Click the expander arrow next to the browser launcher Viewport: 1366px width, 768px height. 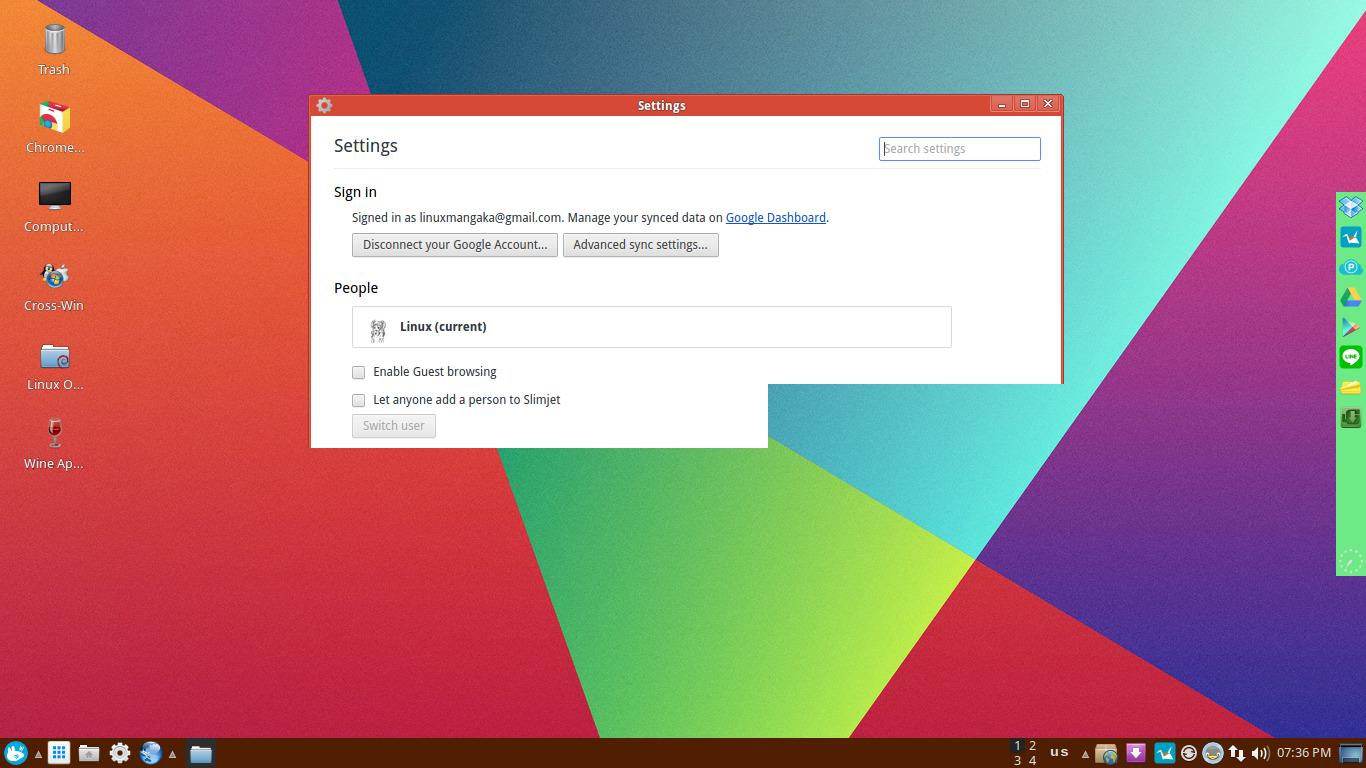(171, 753)
